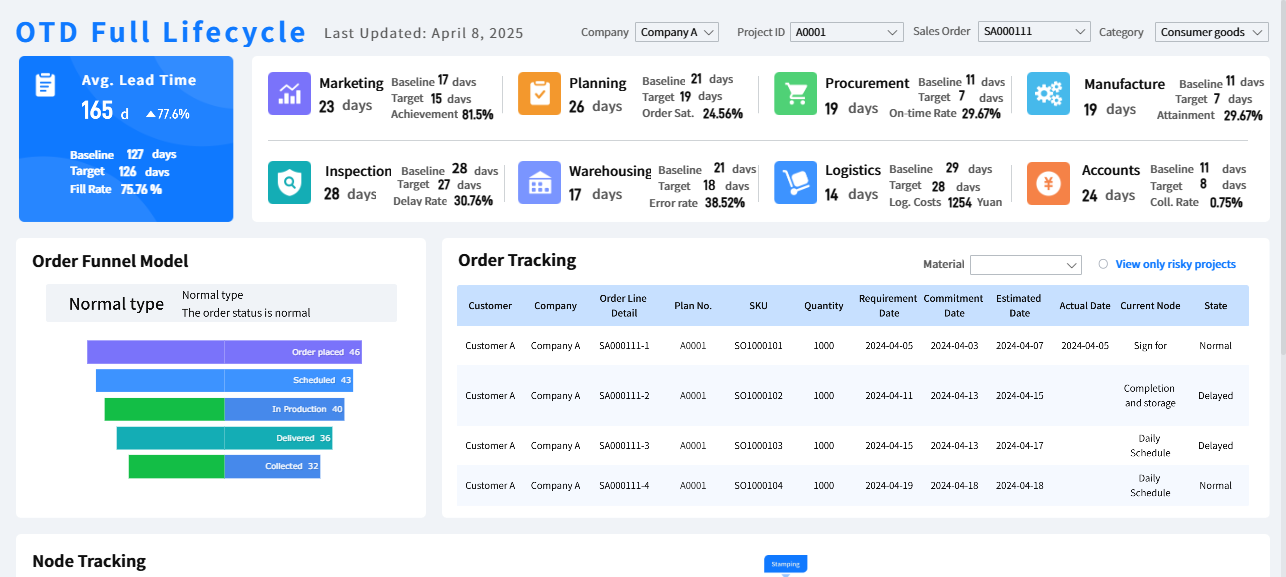Screen dimensions: 1286x577
Task: Expand the Project ID A0001 dropdown
Action: 847,32
